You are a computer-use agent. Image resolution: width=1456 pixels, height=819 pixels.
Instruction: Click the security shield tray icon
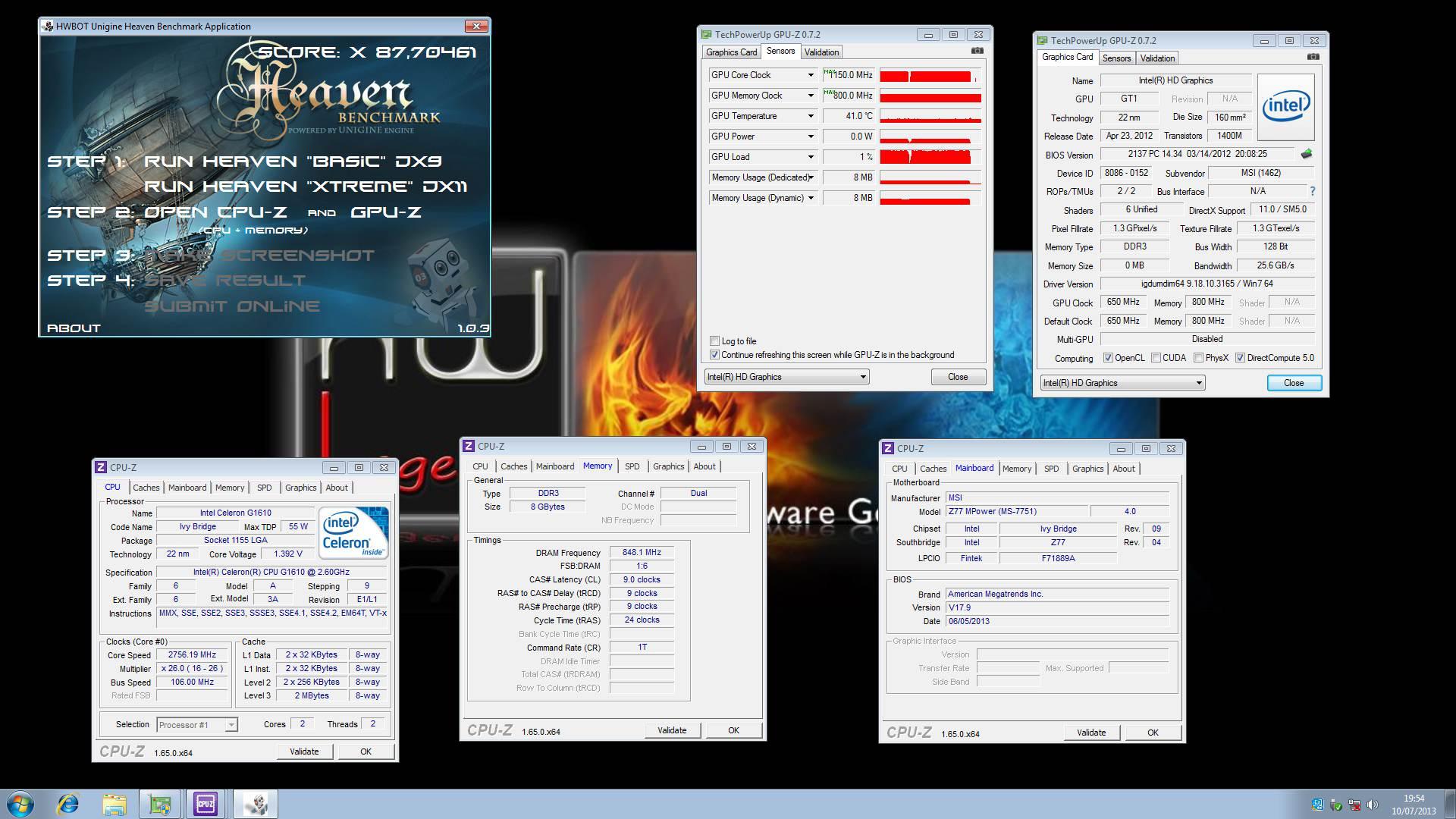coord(1336,805)
